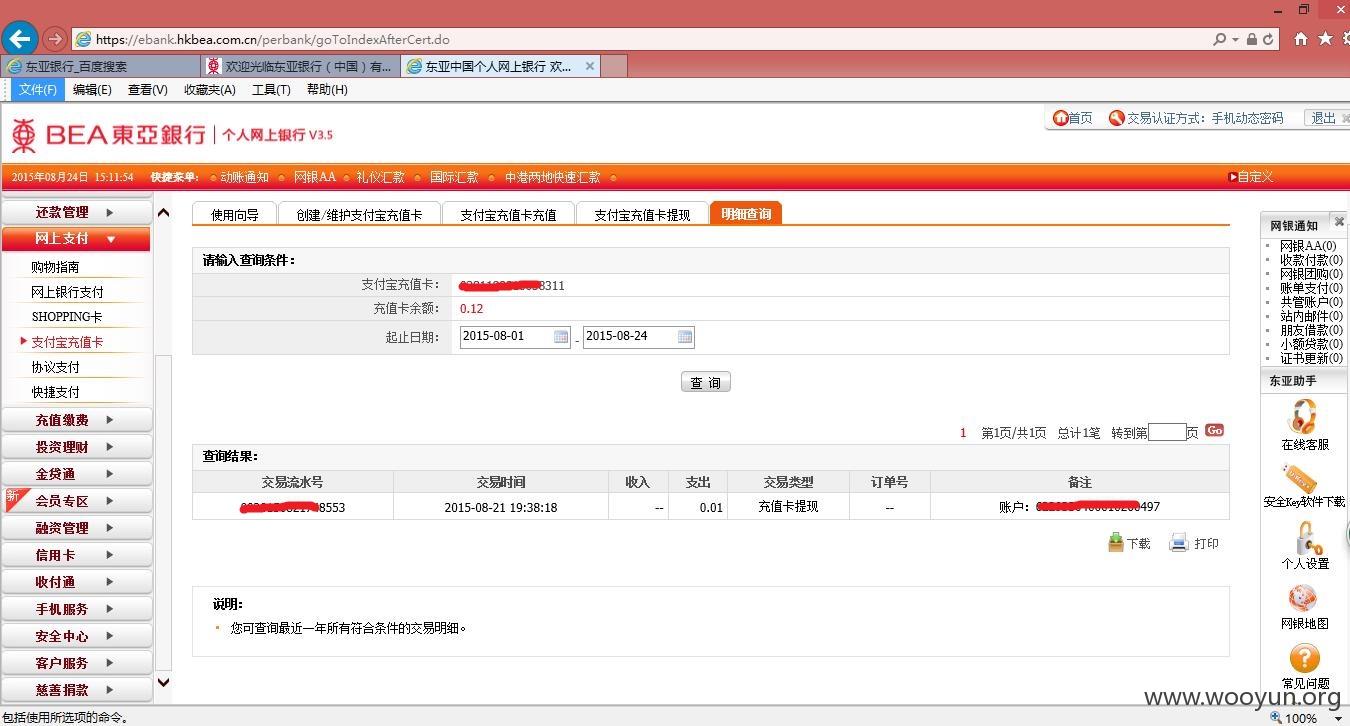
Task: Expand the 收付通 menu
Action: pyautogui.click(x=76, y=582)
